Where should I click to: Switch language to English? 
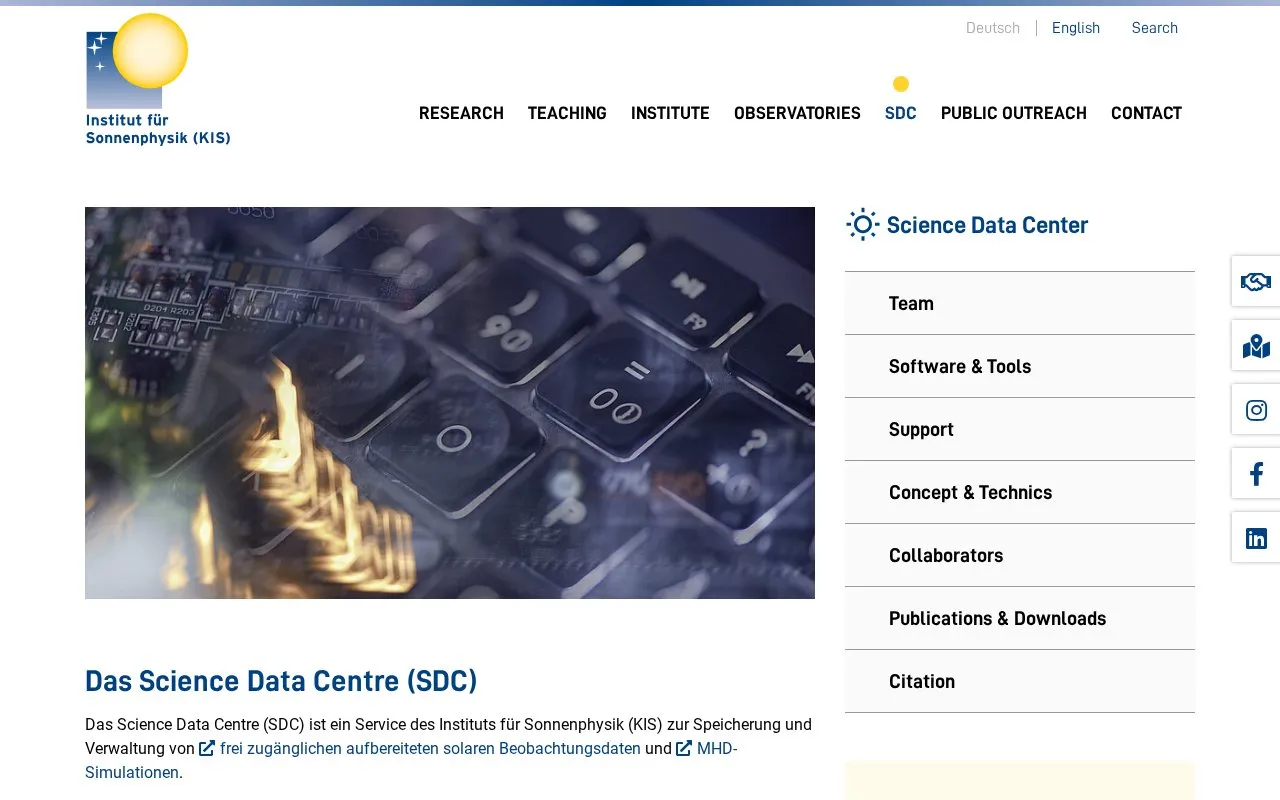[x=1076, y=28]
